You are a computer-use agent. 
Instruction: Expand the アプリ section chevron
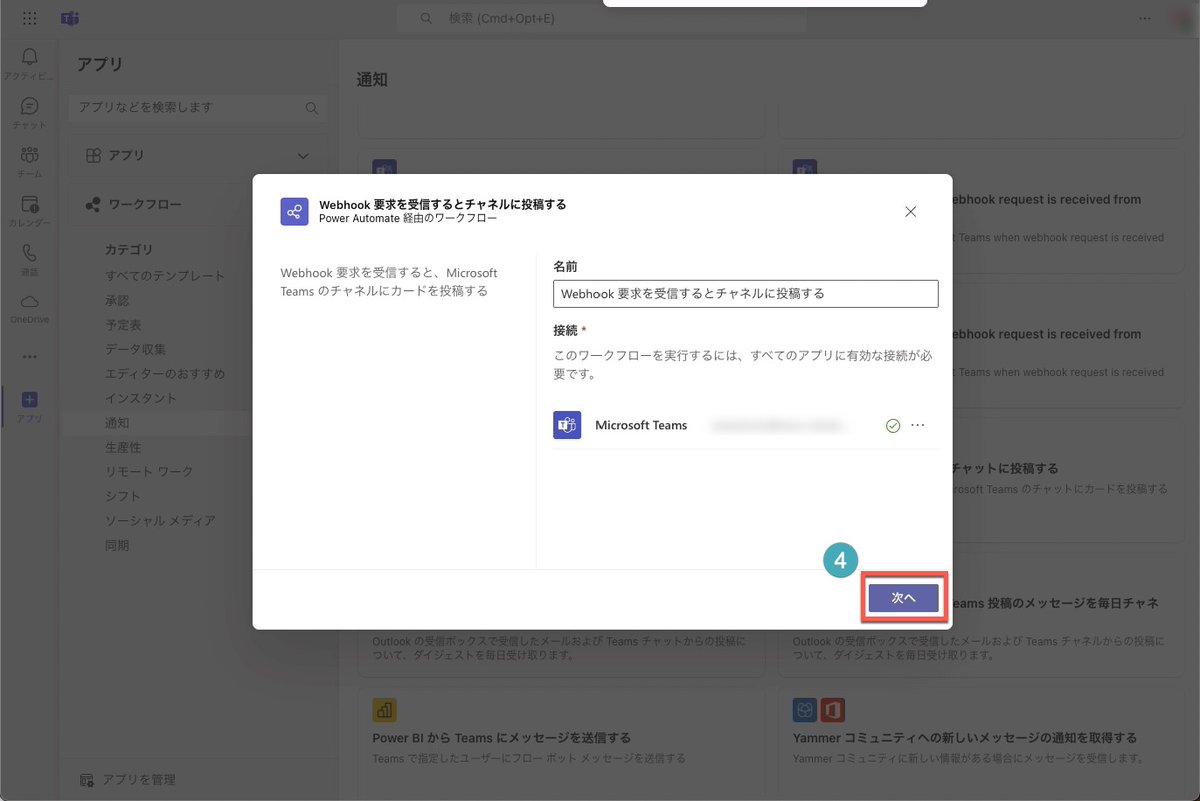(x=303, y=156)
